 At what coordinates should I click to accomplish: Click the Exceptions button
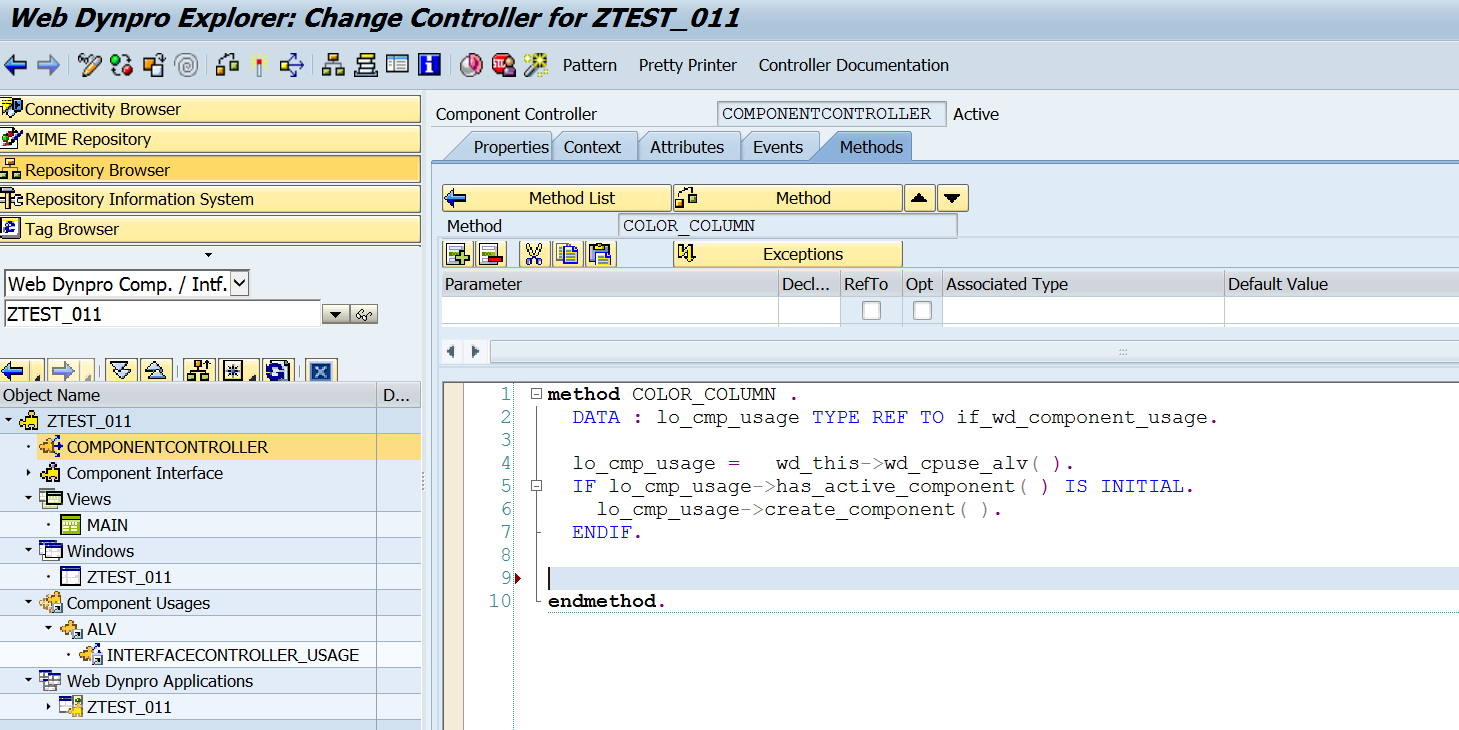(788, 254)
